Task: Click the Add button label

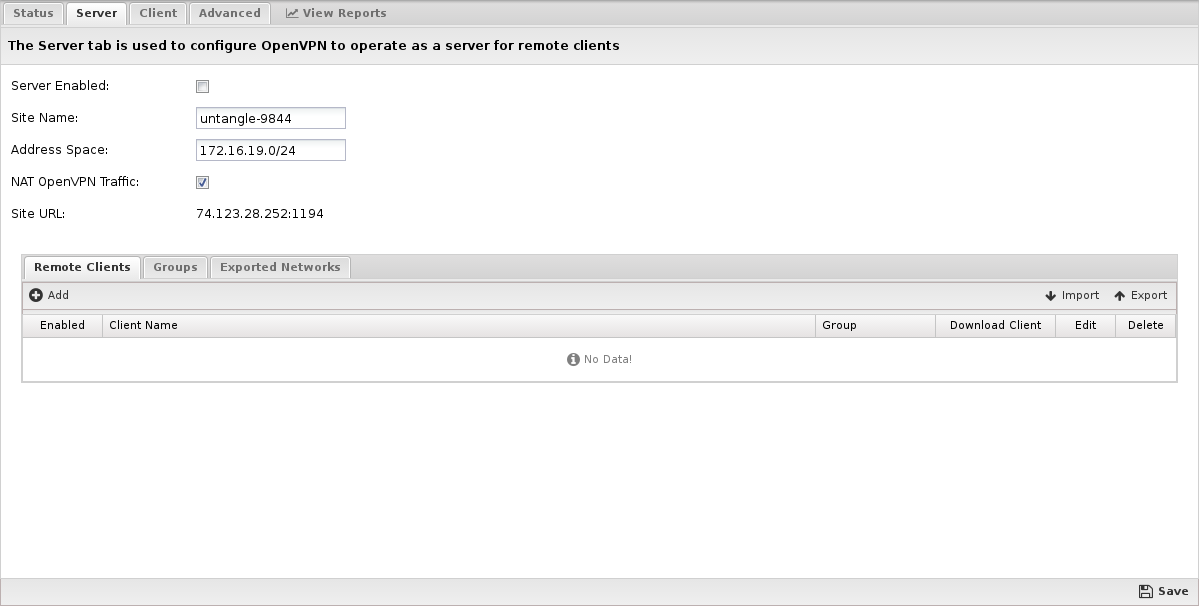Action: click(58, 295)
